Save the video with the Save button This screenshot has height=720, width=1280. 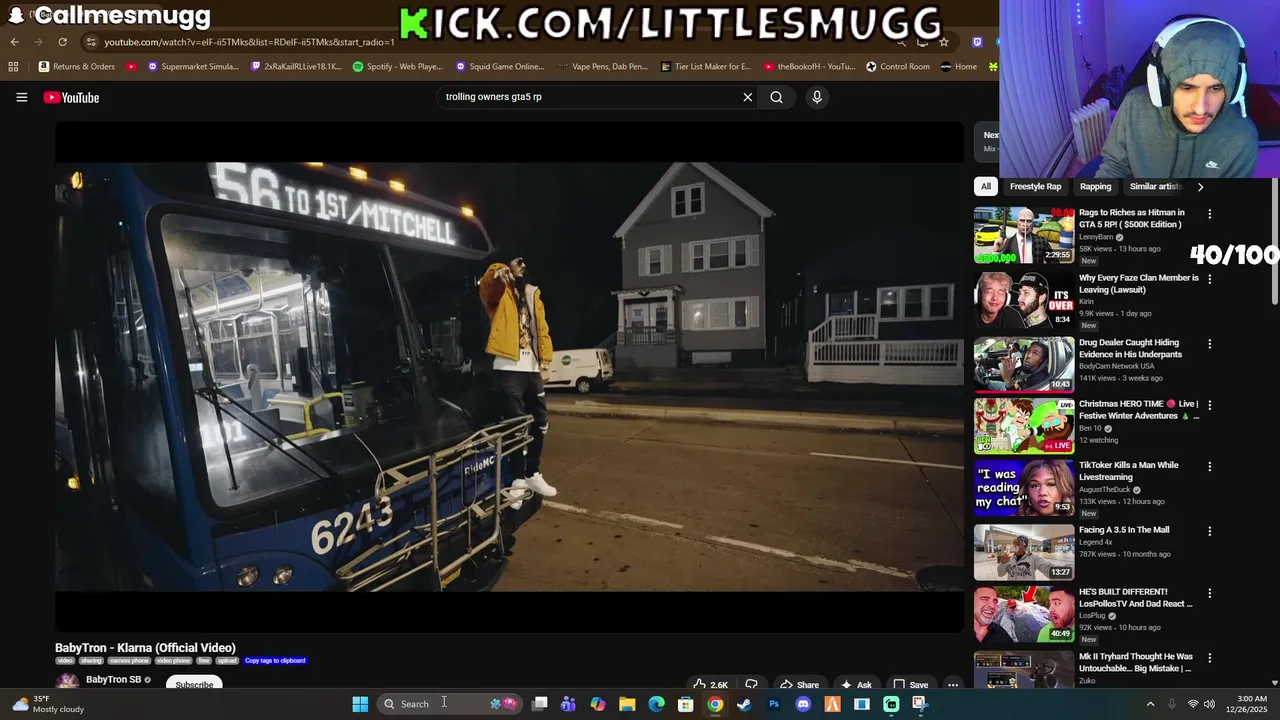click(x=911, y=685)
